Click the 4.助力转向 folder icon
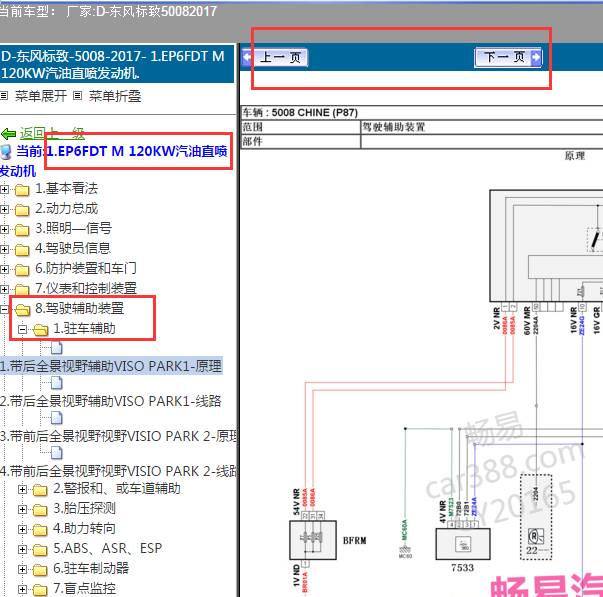Viewport: 603px width, 597px height. (x=40, y=530)
